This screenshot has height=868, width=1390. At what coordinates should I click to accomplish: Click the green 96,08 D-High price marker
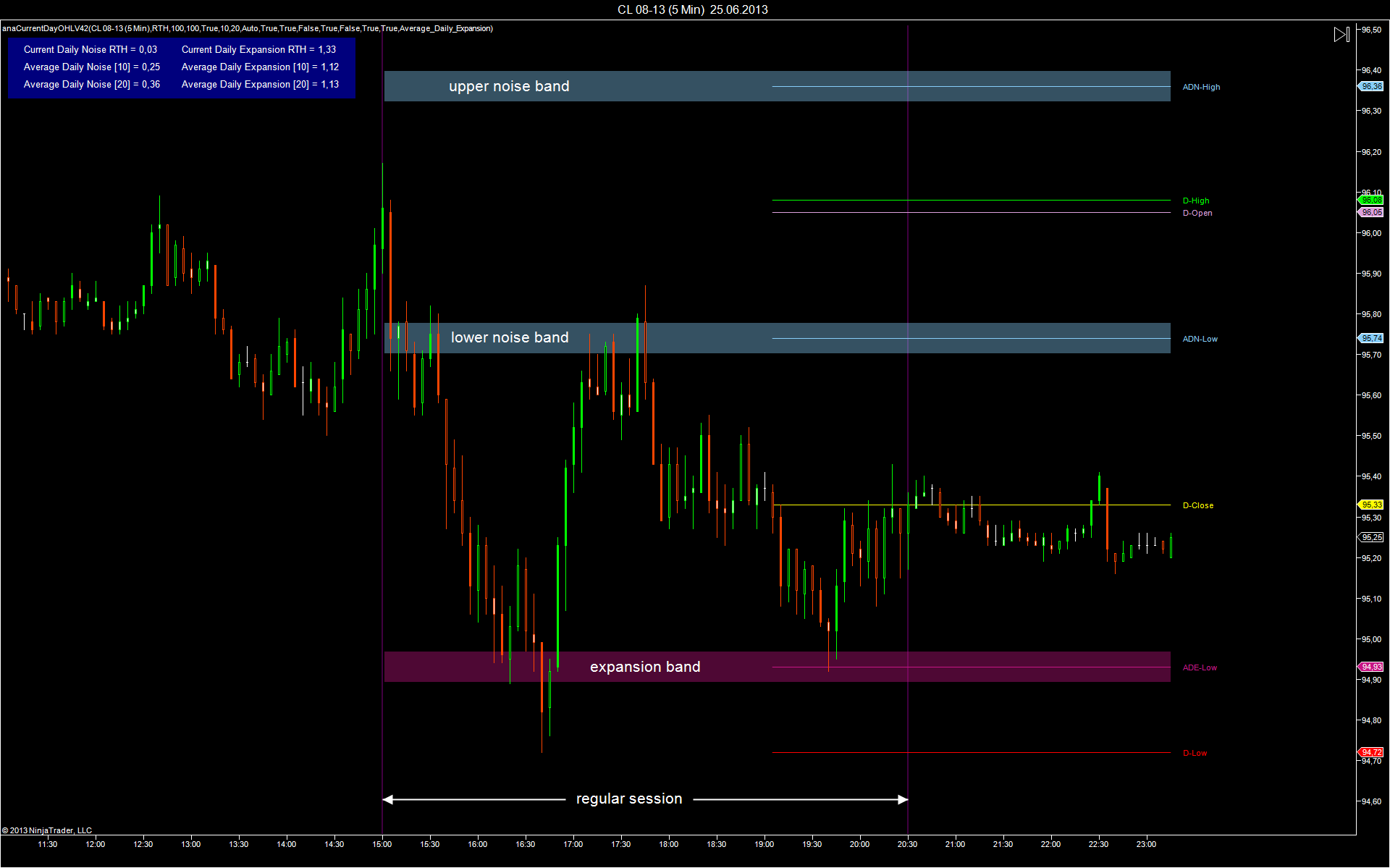pos(1371,200)
